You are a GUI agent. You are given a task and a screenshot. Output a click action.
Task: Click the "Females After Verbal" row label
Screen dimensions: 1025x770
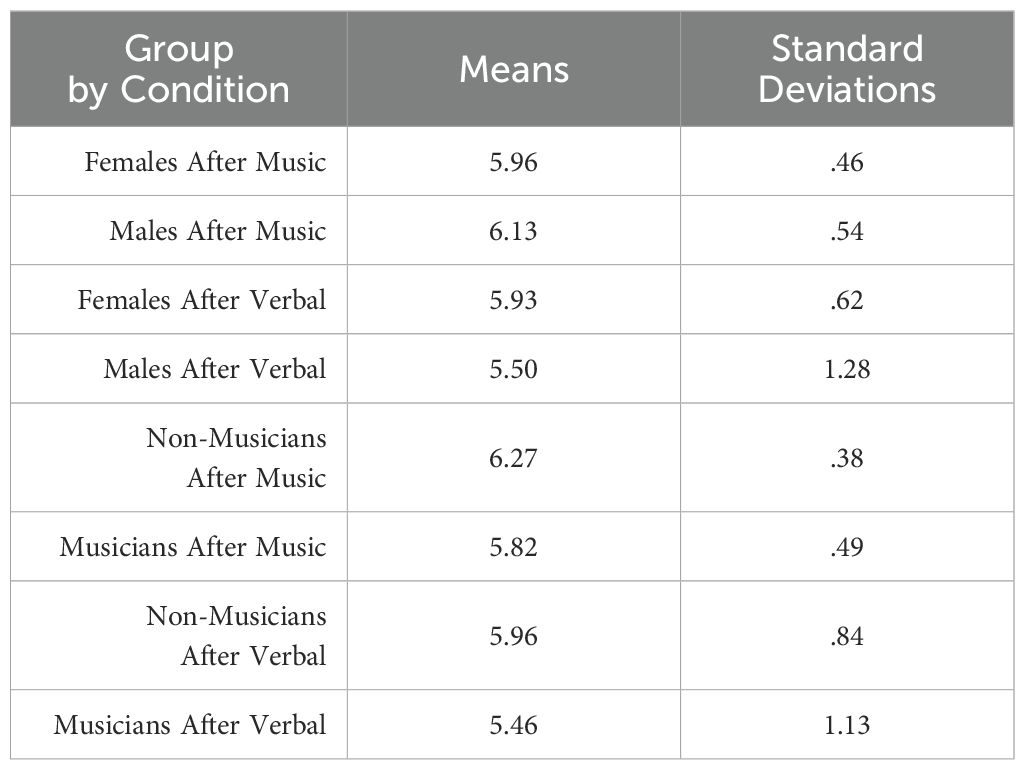tap(202, 300)
